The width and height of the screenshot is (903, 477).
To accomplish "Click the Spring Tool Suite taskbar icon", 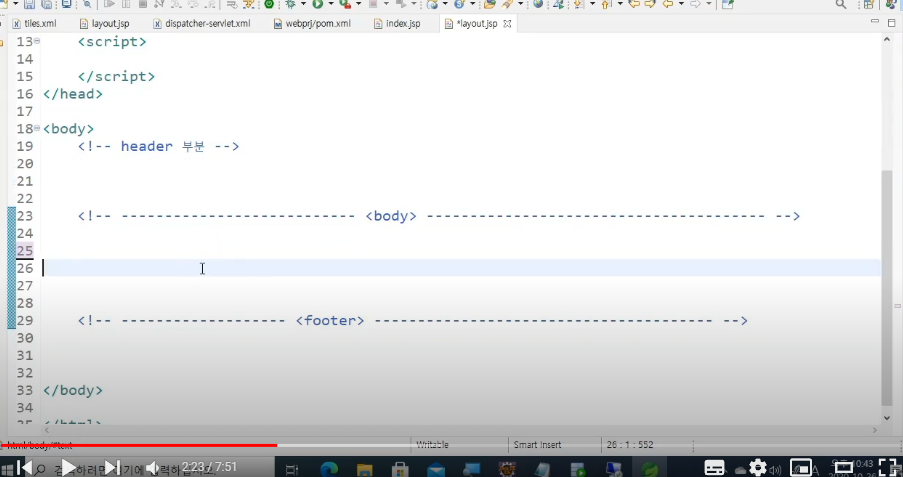I will (650, 469).
